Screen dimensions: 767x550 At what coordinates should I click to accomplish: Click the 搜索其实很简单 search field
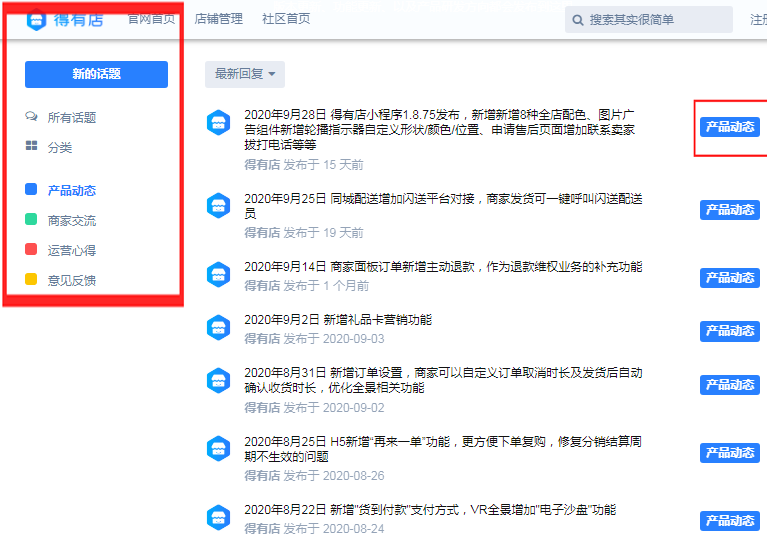click(x=649, y=20)
